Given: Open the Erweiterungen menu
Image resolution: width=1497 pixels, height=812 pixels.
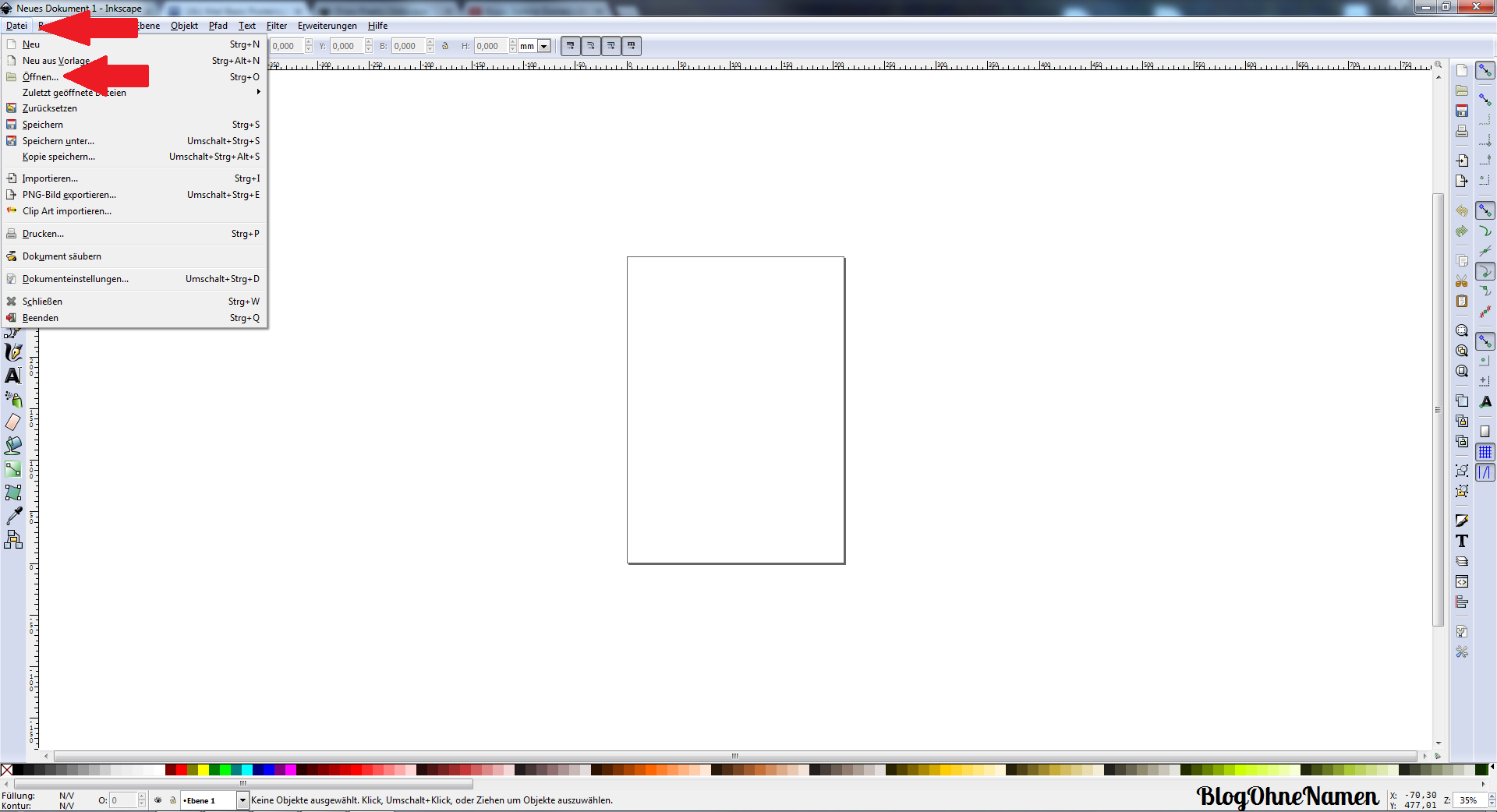Looking at the screenshot, I should point(327,26).
